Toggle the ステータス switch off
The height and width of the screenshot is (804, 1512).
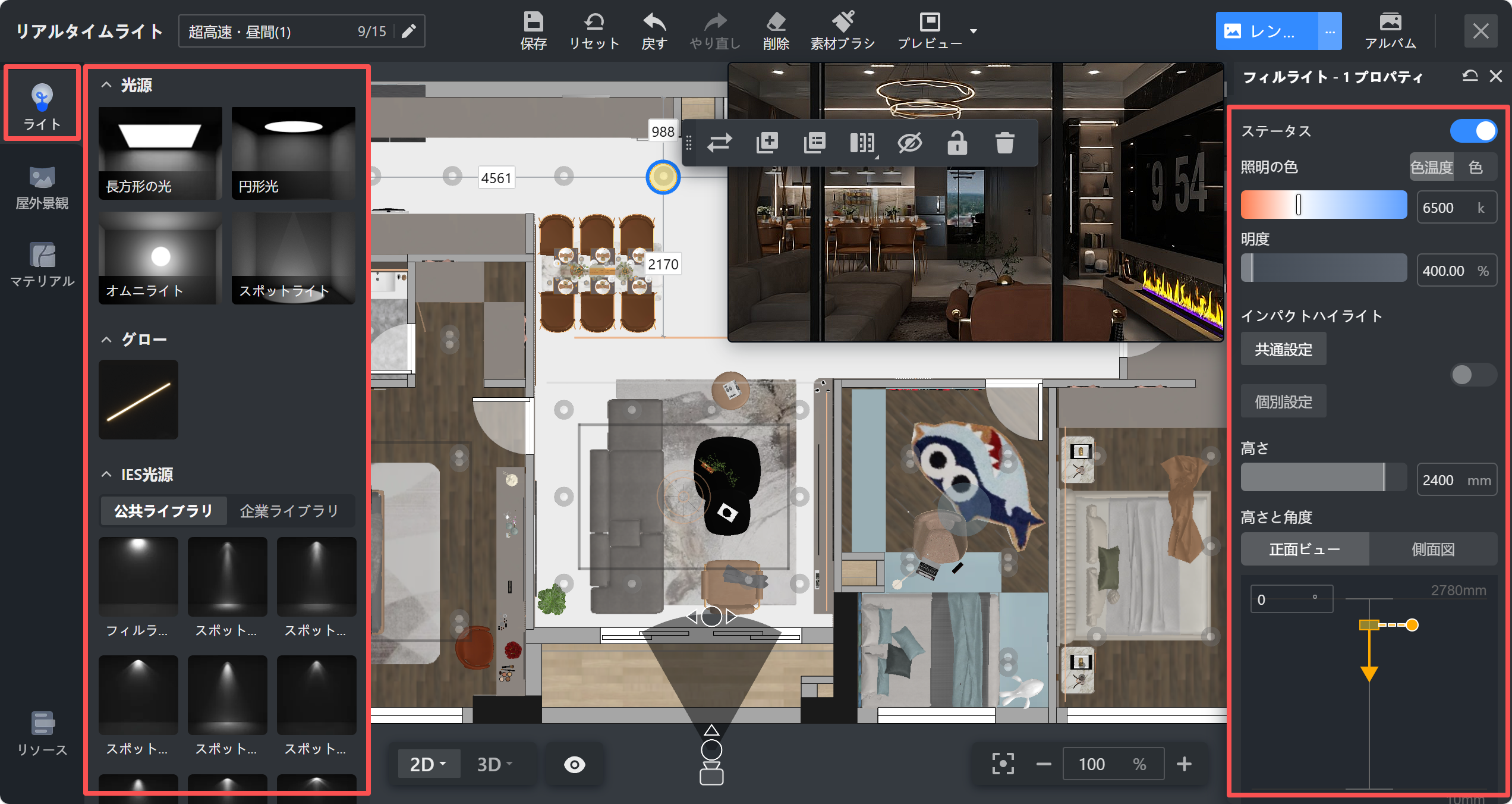pos(1473,131)
